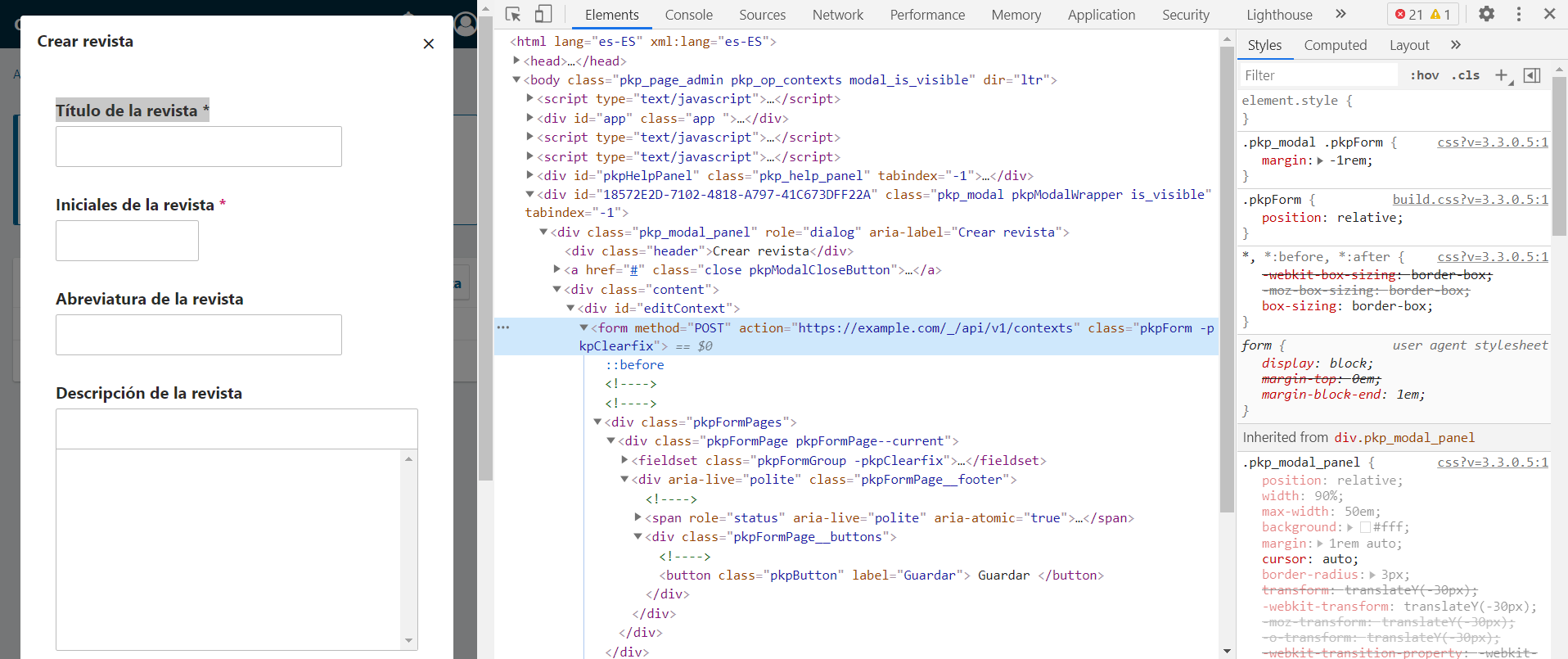Collapse the div class="content" node
The height and width of the screenshot is (659, 1568).
[x=556, y=289]
